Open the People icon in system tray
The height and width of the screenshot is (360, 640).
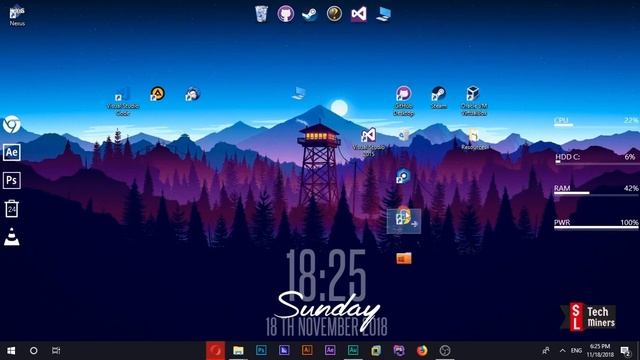pyautogui.click(x=546, y=351)
